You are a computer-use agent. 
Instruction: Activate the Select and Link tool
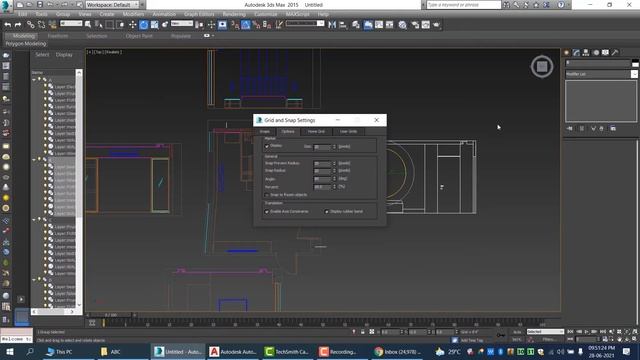point(31,25)
